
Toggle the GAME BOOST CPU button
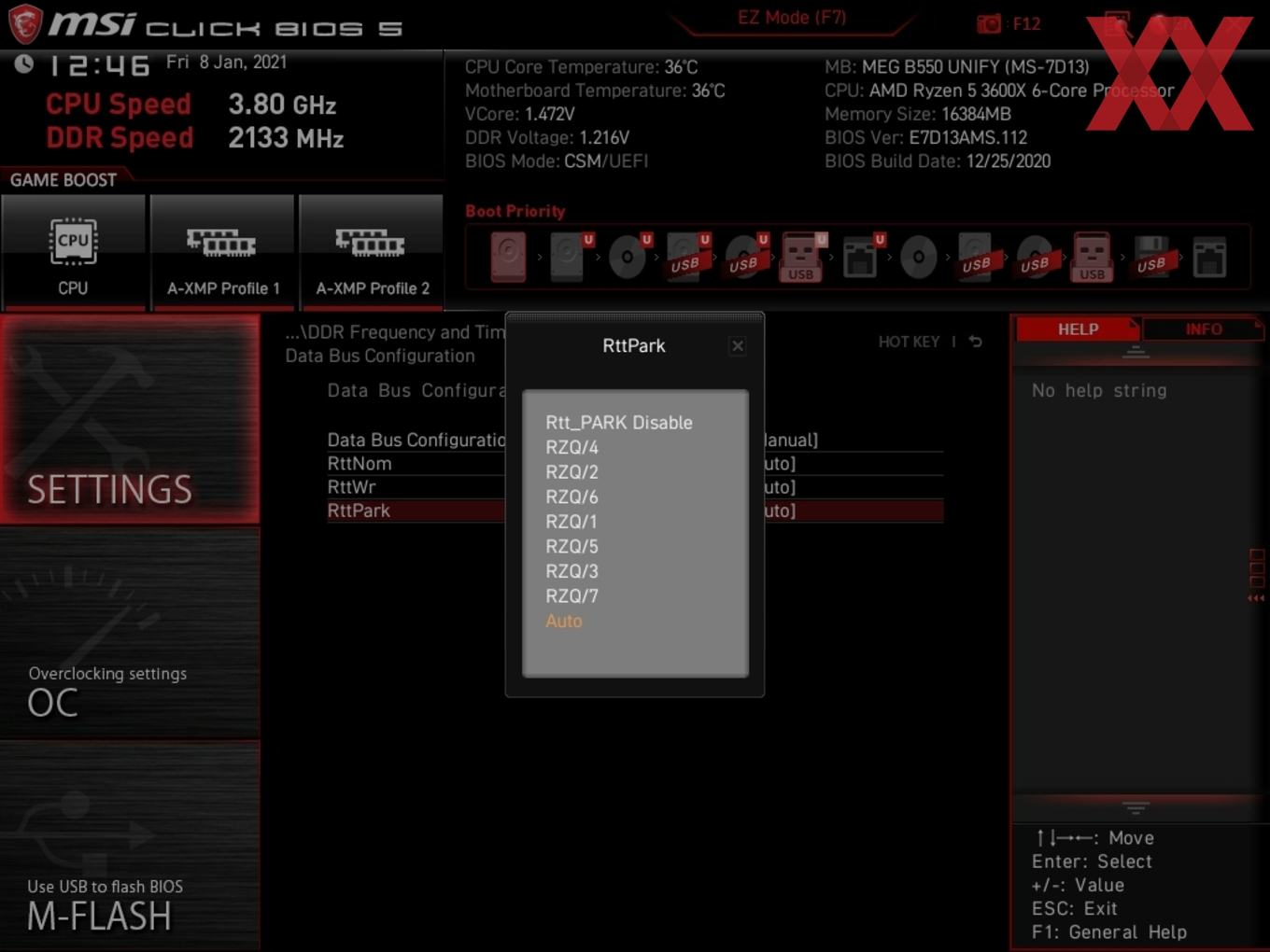click(73, 251)
